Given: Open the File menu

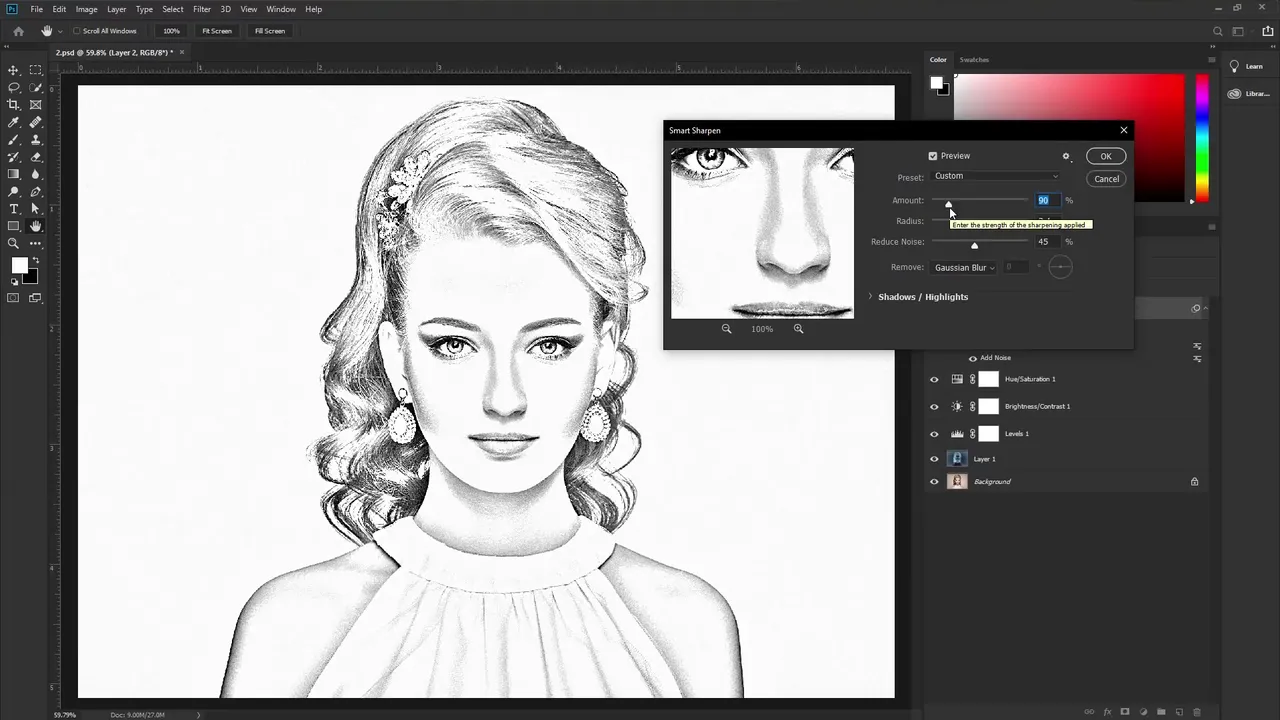Looking at the screenshot, I should [x=36, y=9].
